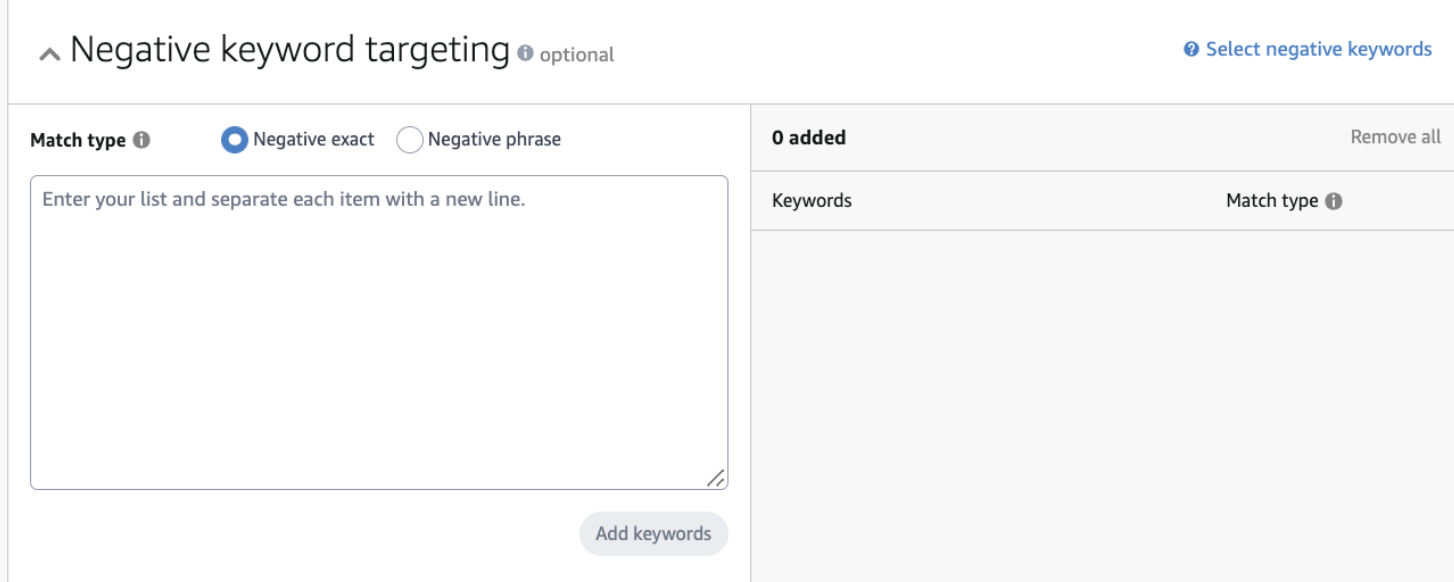Choose the Negative phrase radio circle
Viewport: 1454px width, 582px height.
(x=410, y=140)
